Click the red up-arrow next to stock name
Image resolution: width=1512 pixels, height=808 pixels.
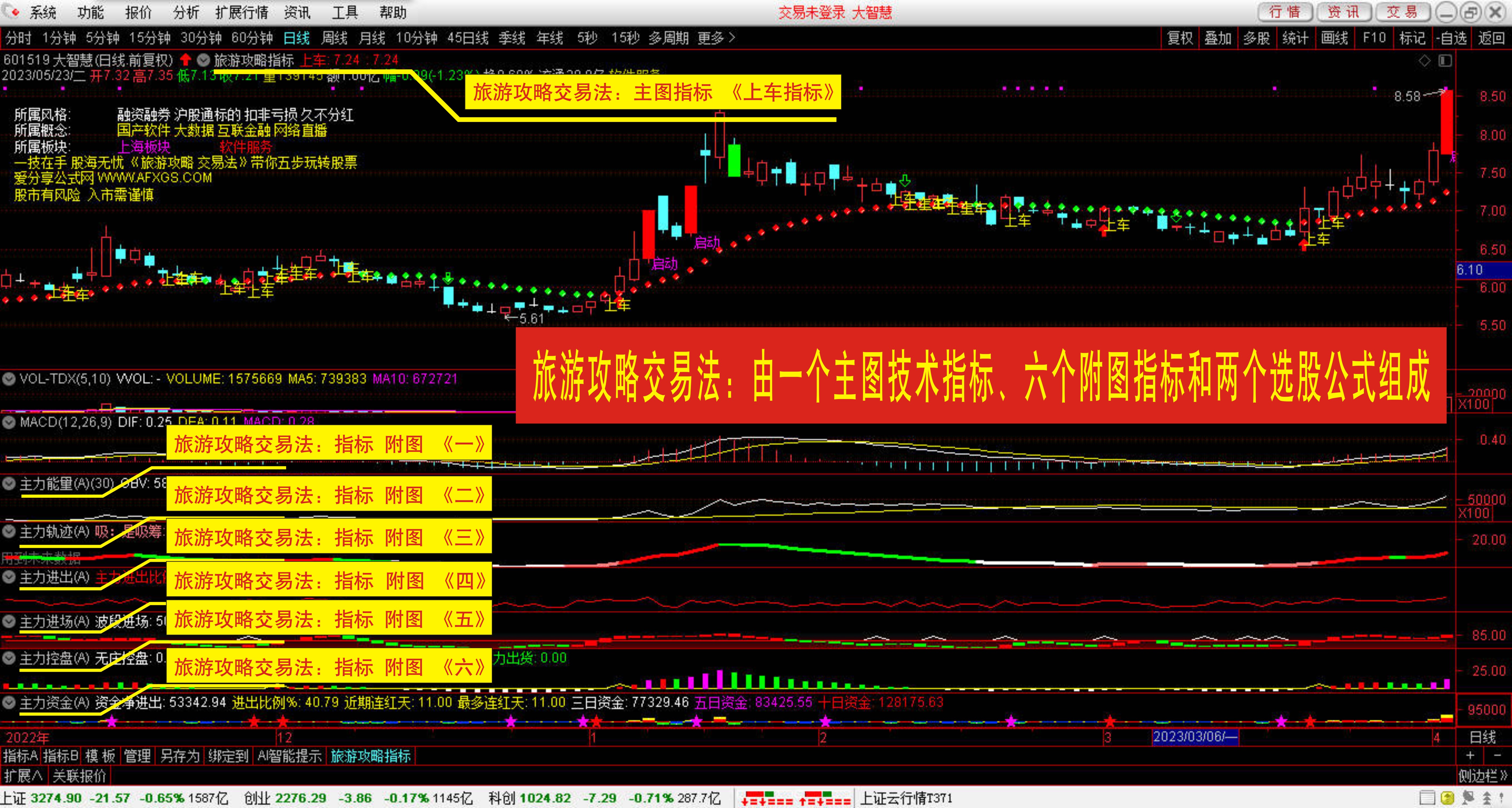(x=185, y=60)
